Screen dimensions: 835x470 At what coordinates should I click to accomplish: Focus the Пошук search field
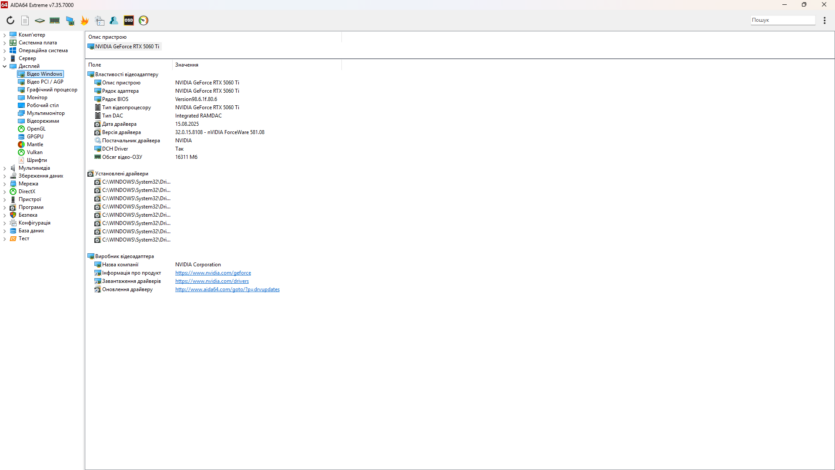(x=782, y=20)
